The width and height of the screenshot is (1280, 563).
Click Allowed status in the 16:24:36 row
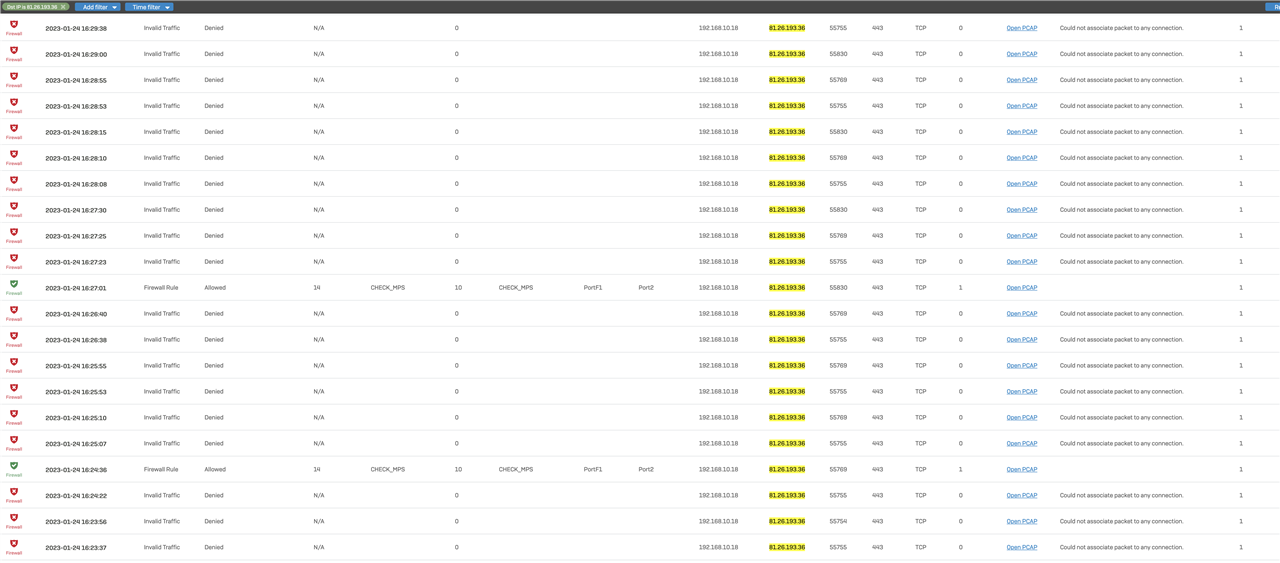(215, 470)
